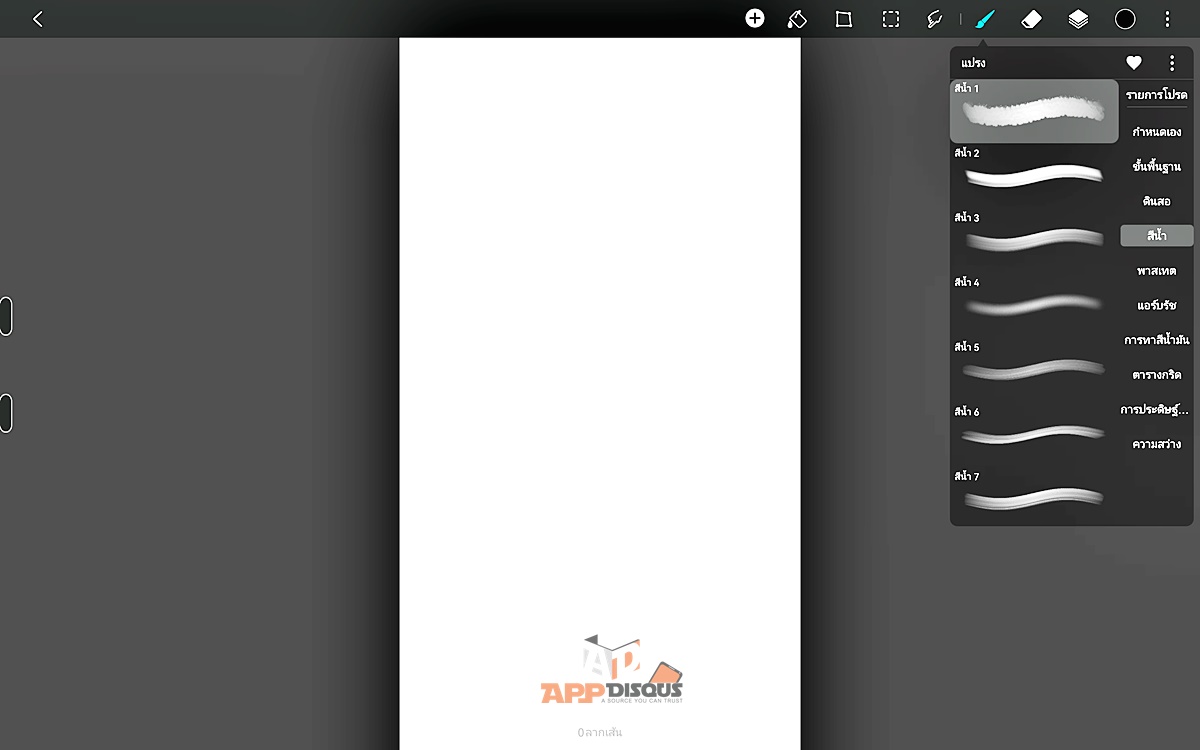The height and width of the screenshot is (750, 1200).
Task: Tap the back arrow in top bar
Action: click(x=38, y=19)
